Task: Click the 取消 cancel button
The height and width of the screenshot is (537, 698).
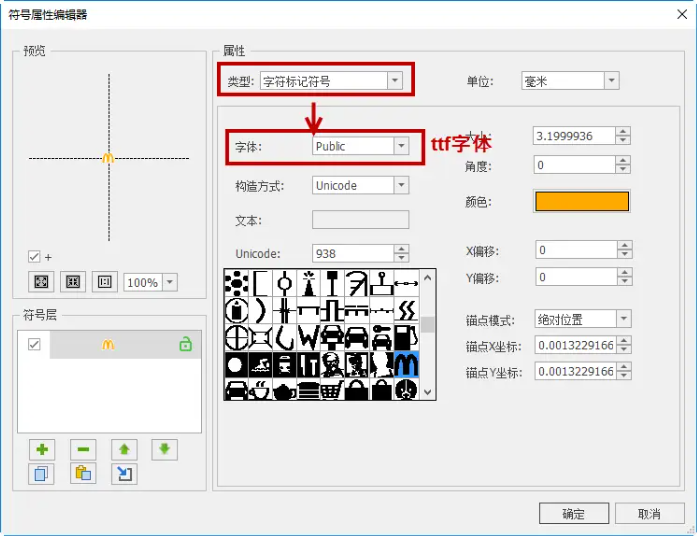Action: tap(649, 513)
